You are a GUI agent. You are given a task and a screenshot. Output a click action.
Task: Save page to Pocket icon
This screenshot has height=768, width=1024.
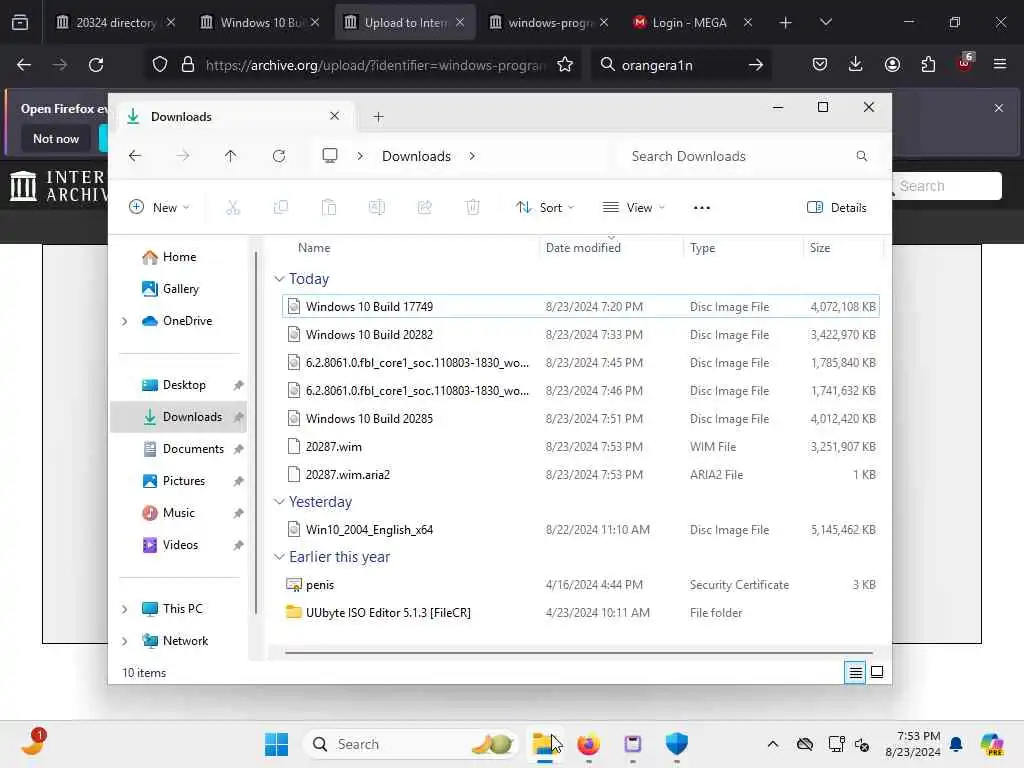click(820, 64)
